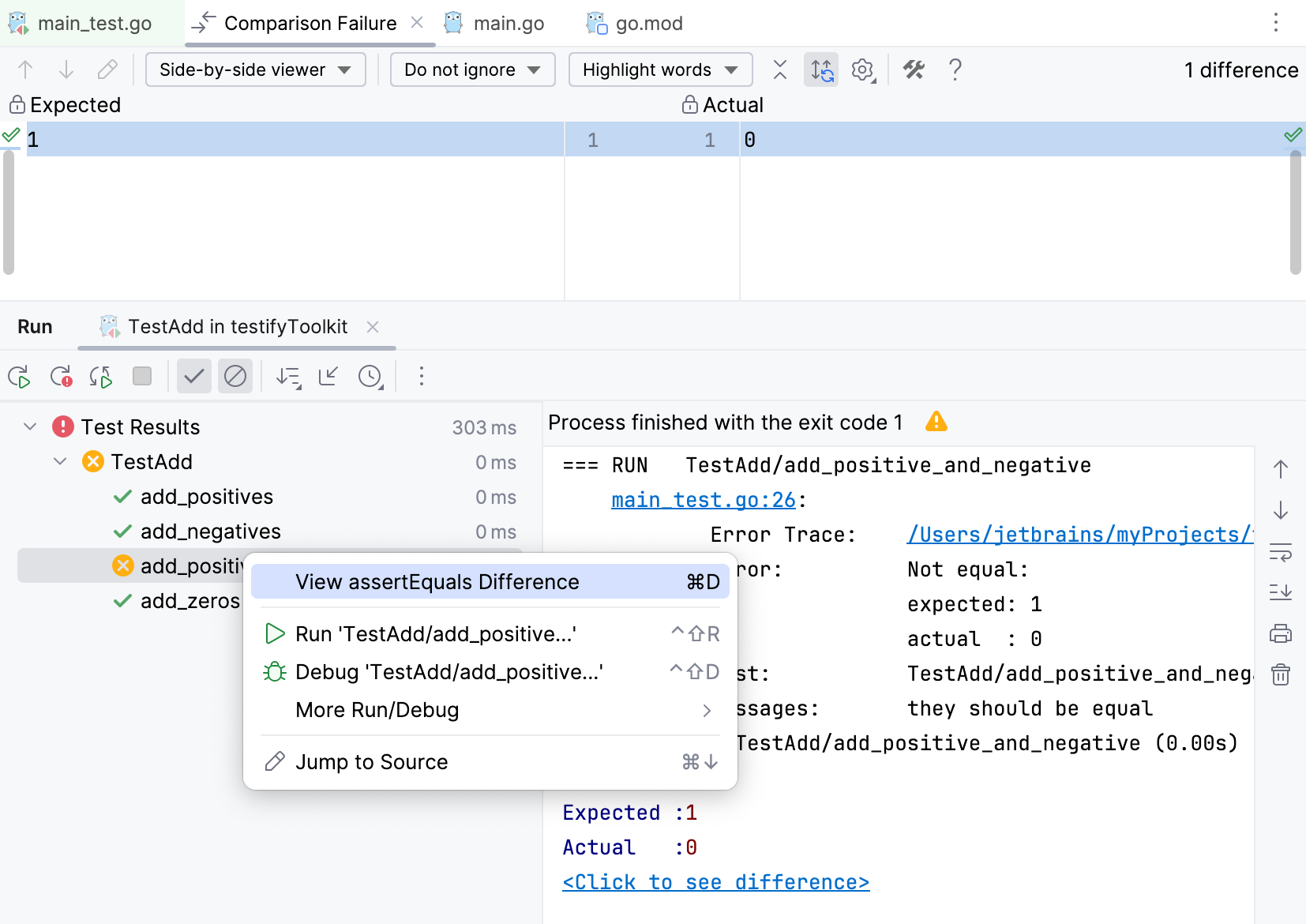
Task: Click the diff settings gear icon
Action: pos(862,70)
